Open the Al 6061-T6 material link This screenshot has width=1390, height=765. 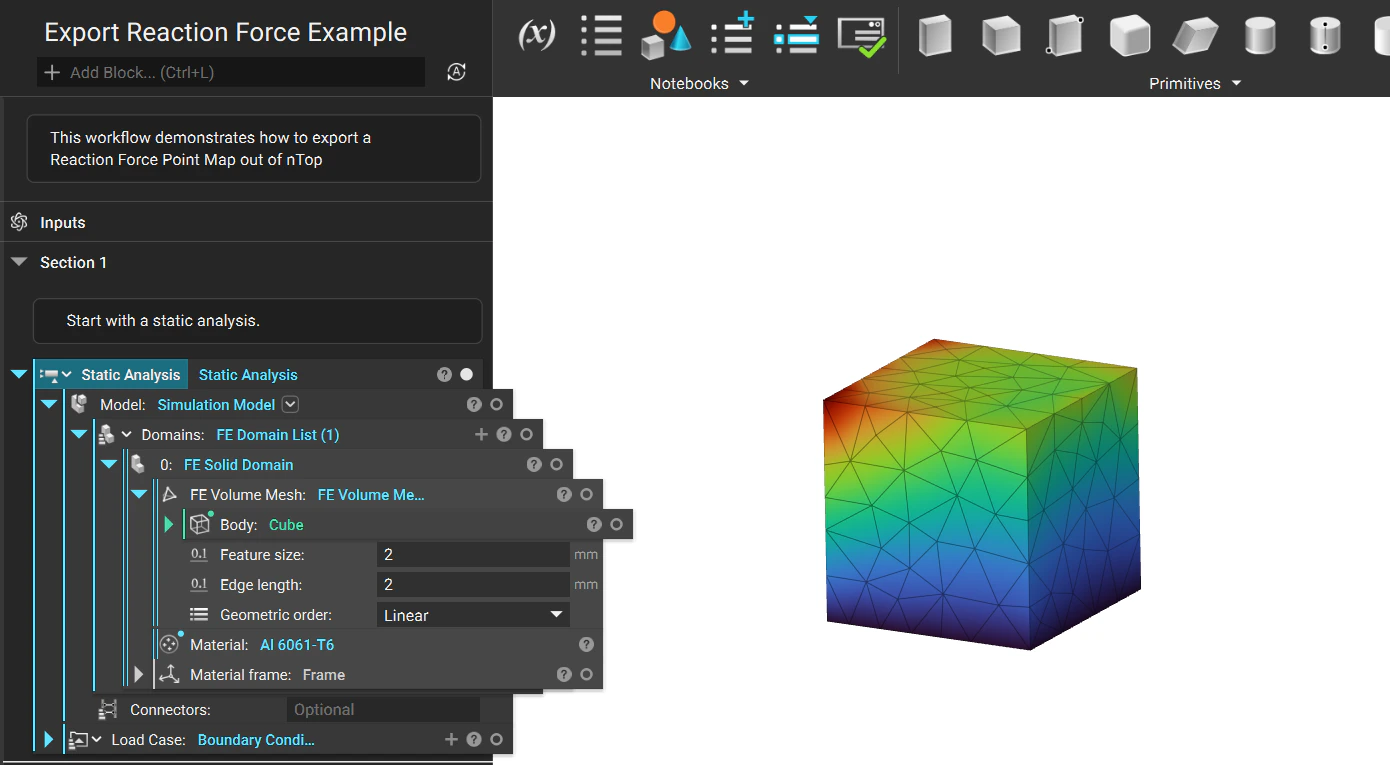[x=297, y=645]
